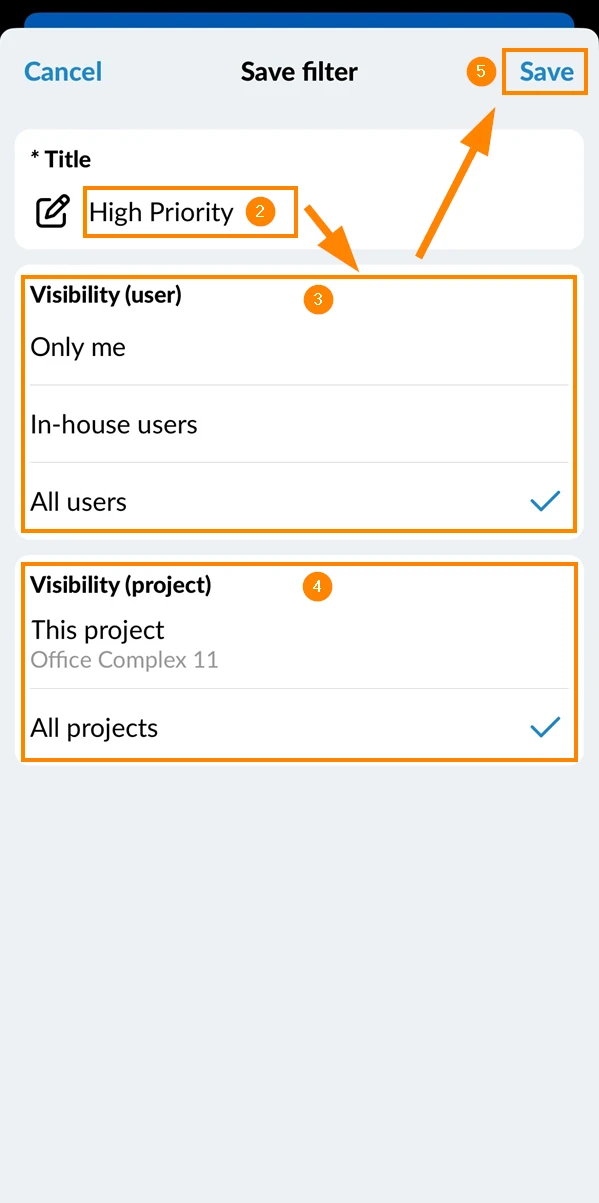
Task: Click the High Priority title field
Action: point(190,212)
